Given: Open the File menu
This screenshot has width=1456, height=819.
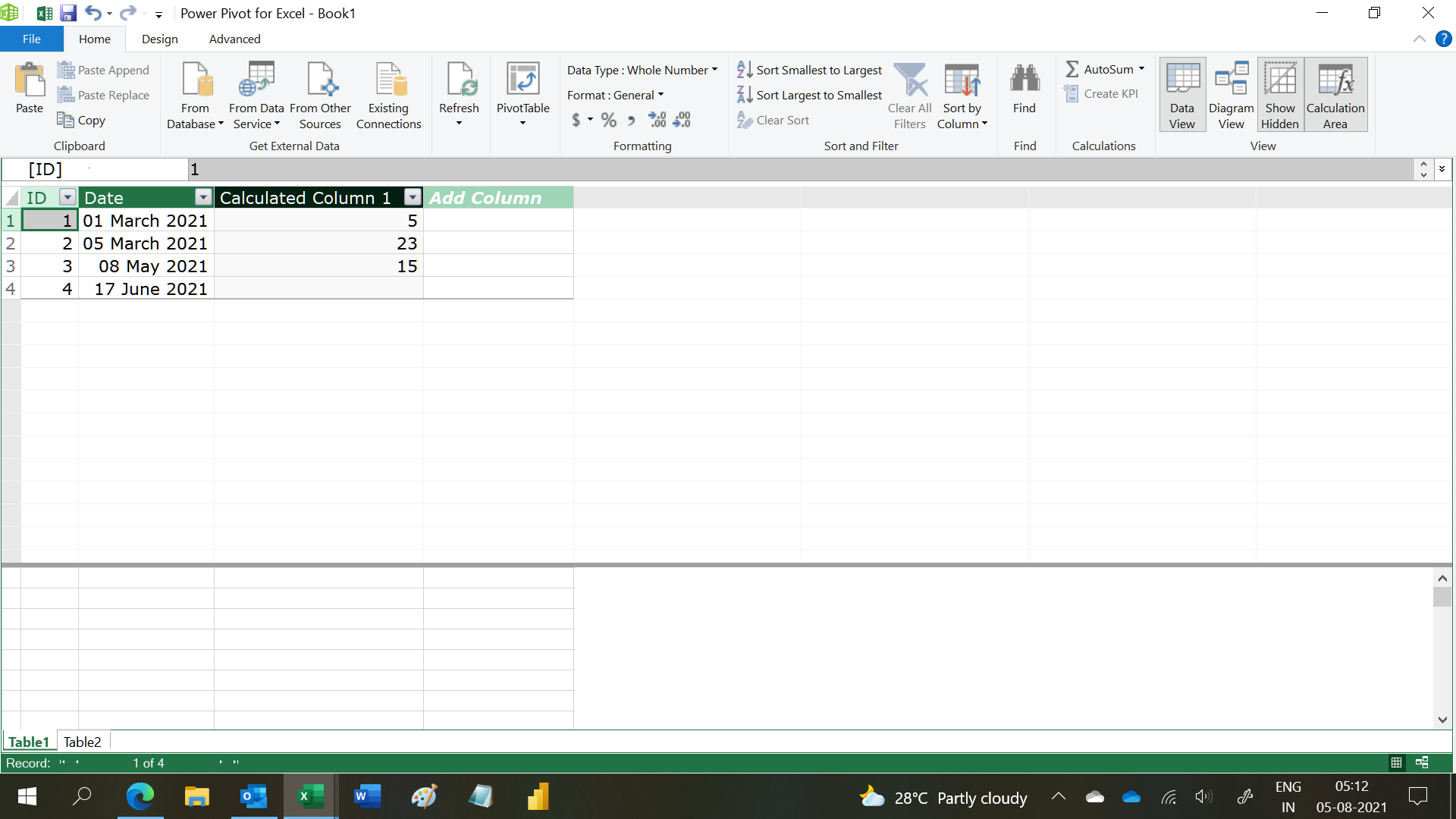Looking at the screenshot, I should [32, 39].
